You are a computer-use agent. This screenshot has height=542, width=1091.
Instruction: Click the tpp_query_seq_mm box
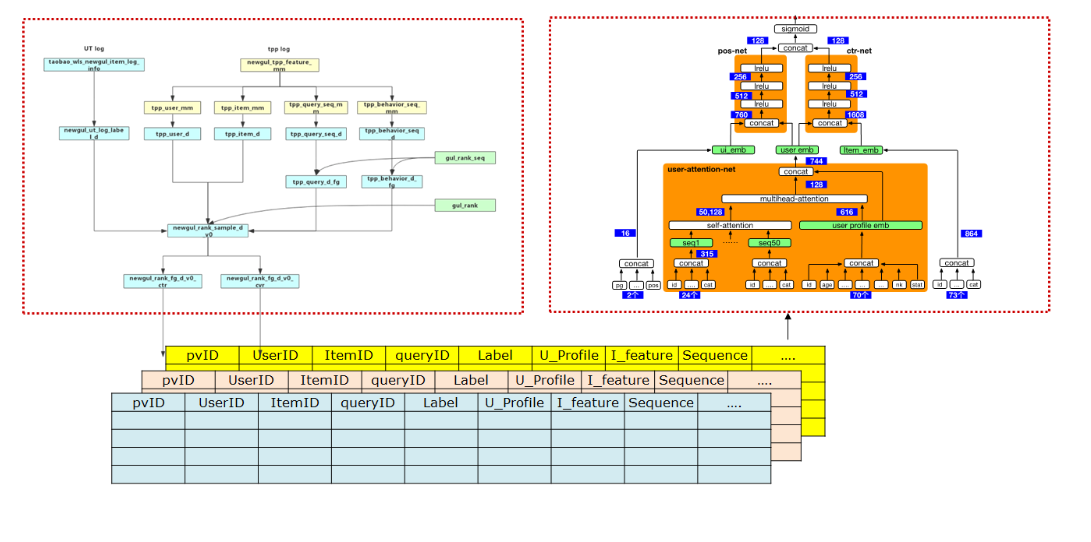[316, 107]
